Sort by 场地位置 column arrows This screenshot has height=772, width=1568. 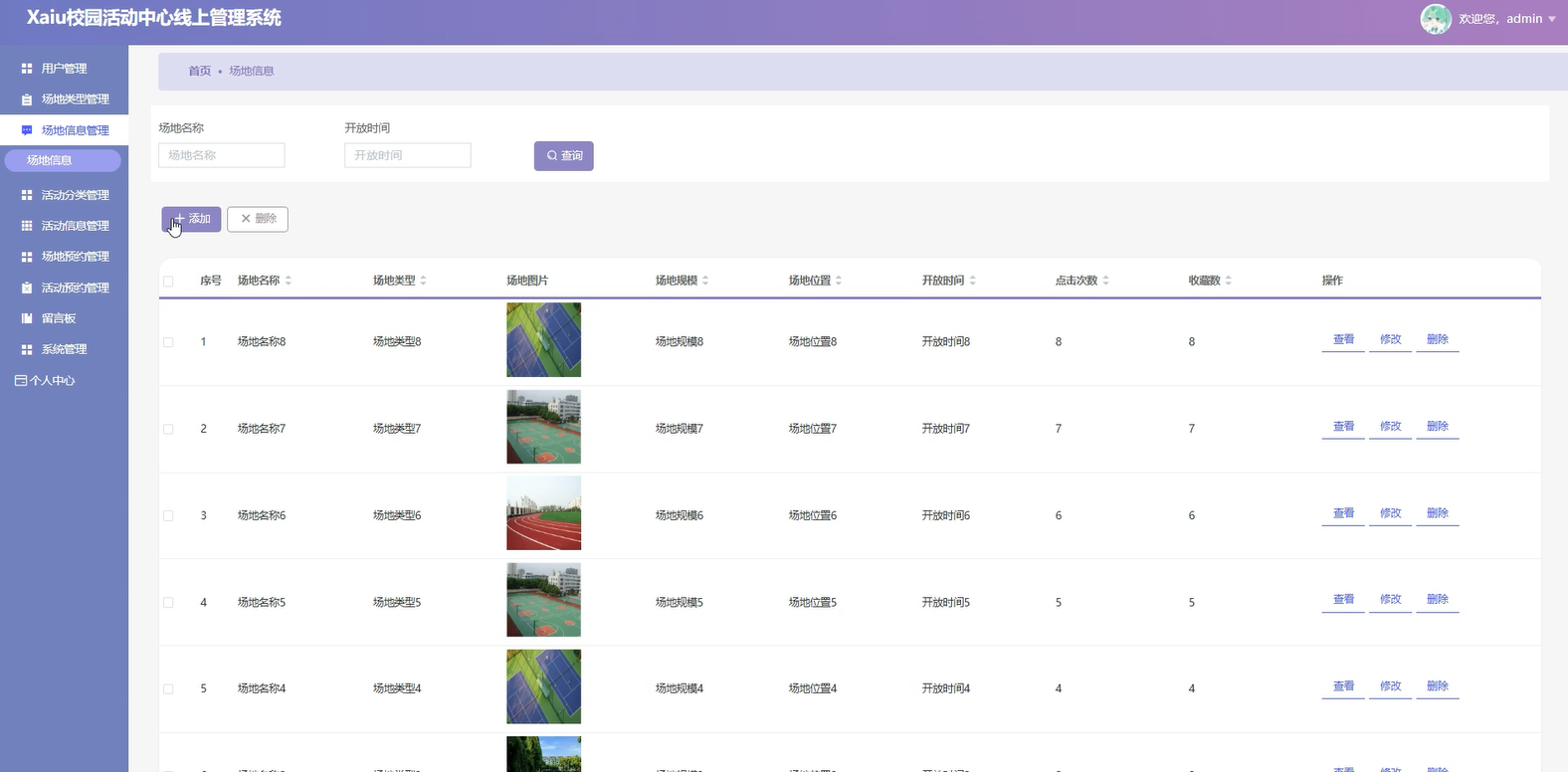coord(839,281)
